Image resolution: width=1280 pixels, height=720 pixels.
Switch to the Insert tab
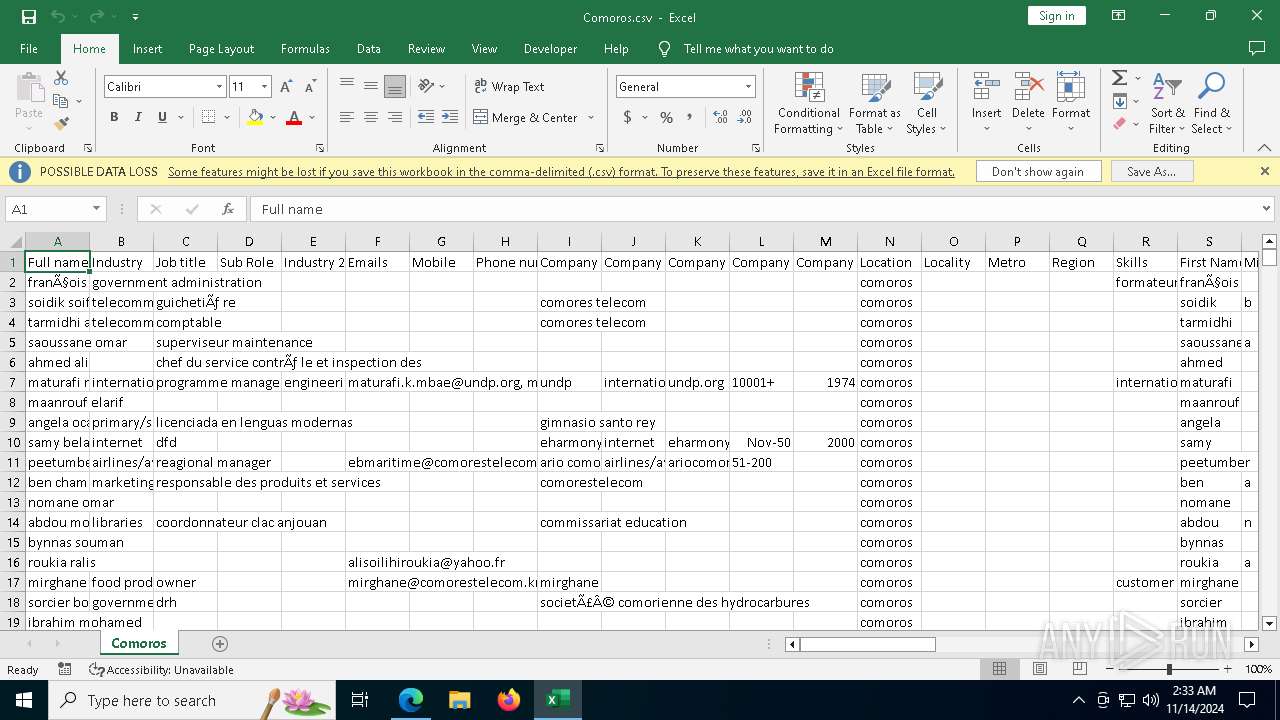[x=147, y=49]
